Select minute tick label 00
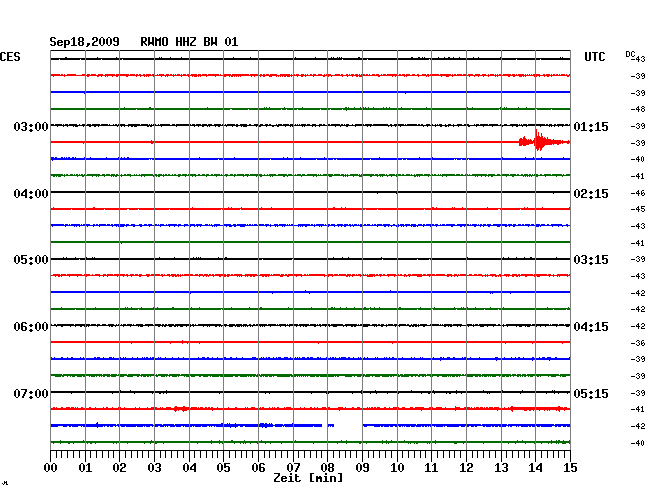The width and height of the screenshot is (650, 494). pos(50,467)
